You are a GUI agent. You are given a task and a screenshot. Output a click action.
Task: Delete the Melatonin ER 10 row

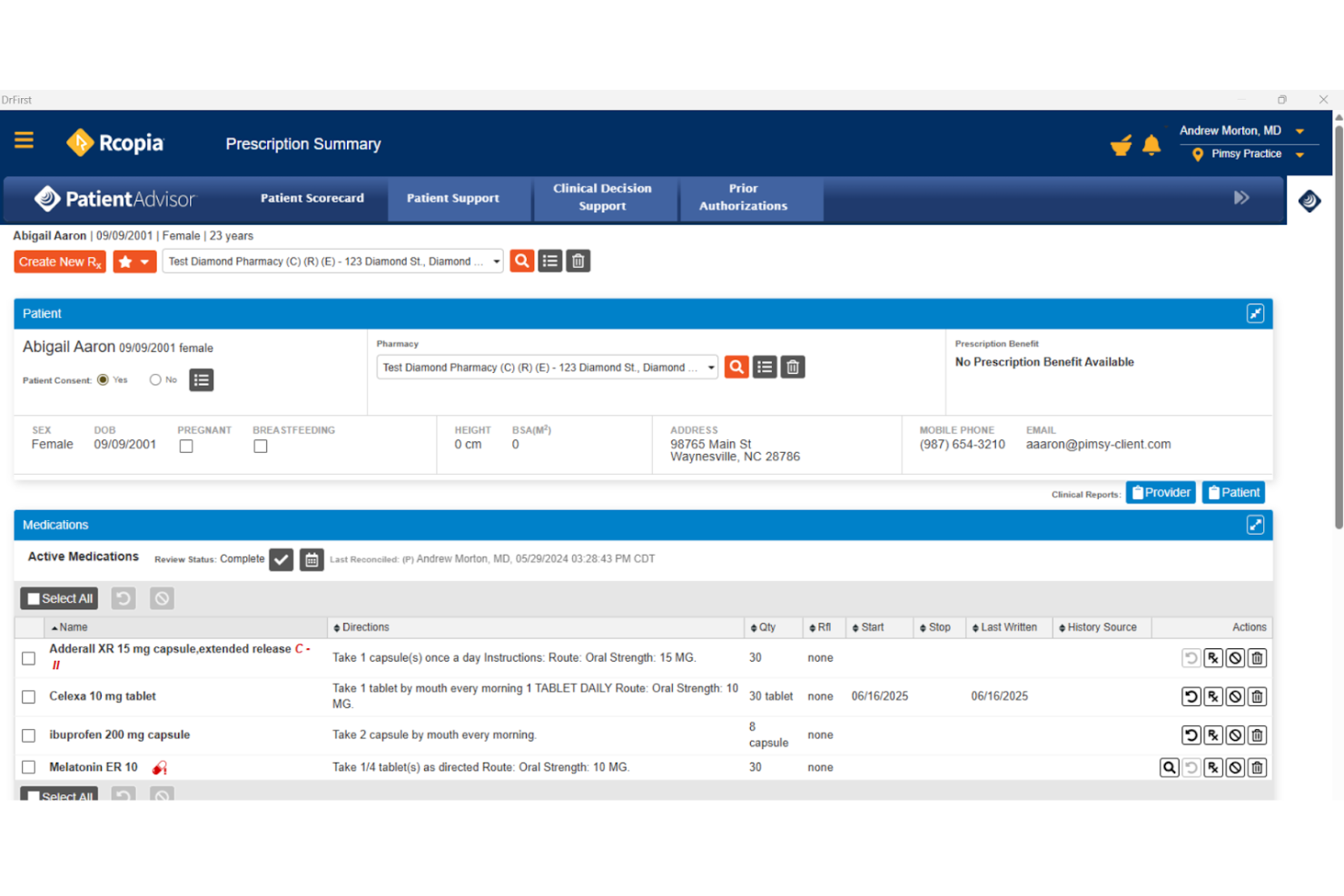[x=1257, y=768]
